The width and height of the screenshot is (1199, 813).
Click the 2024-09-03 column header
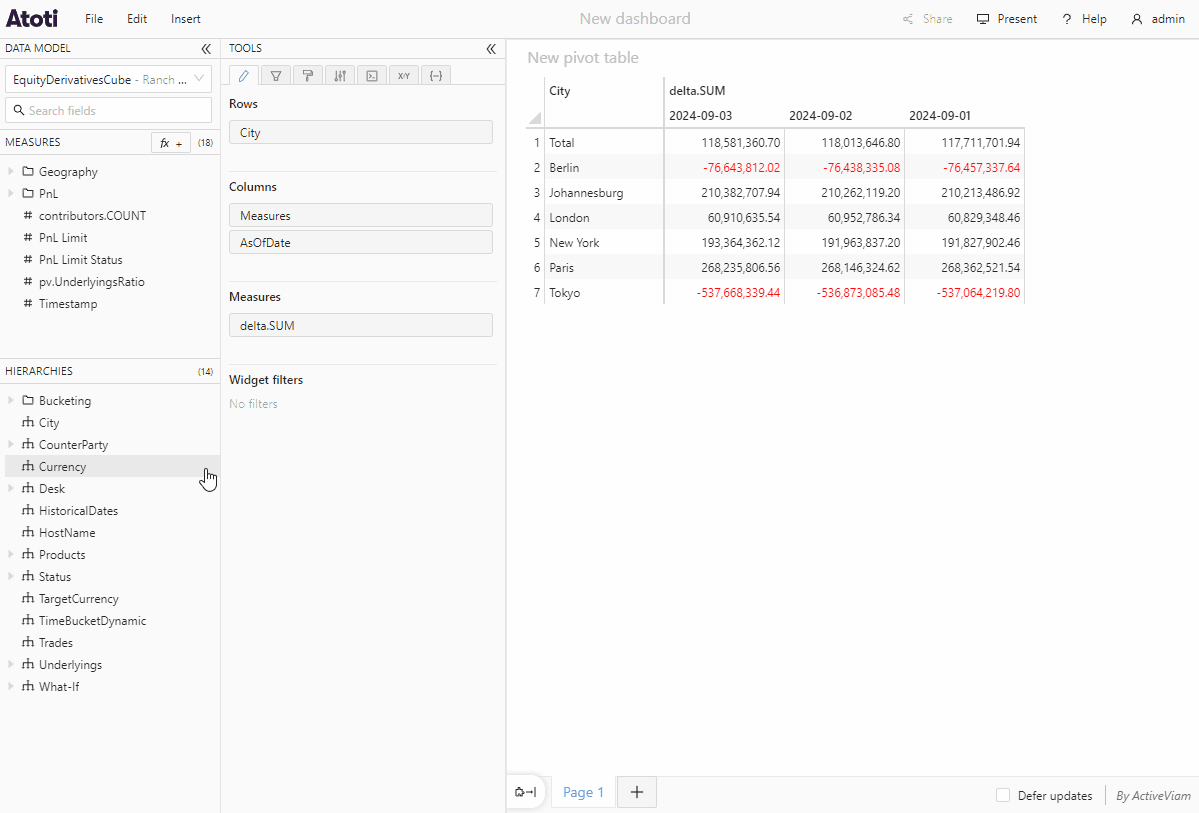click(700, 115)
